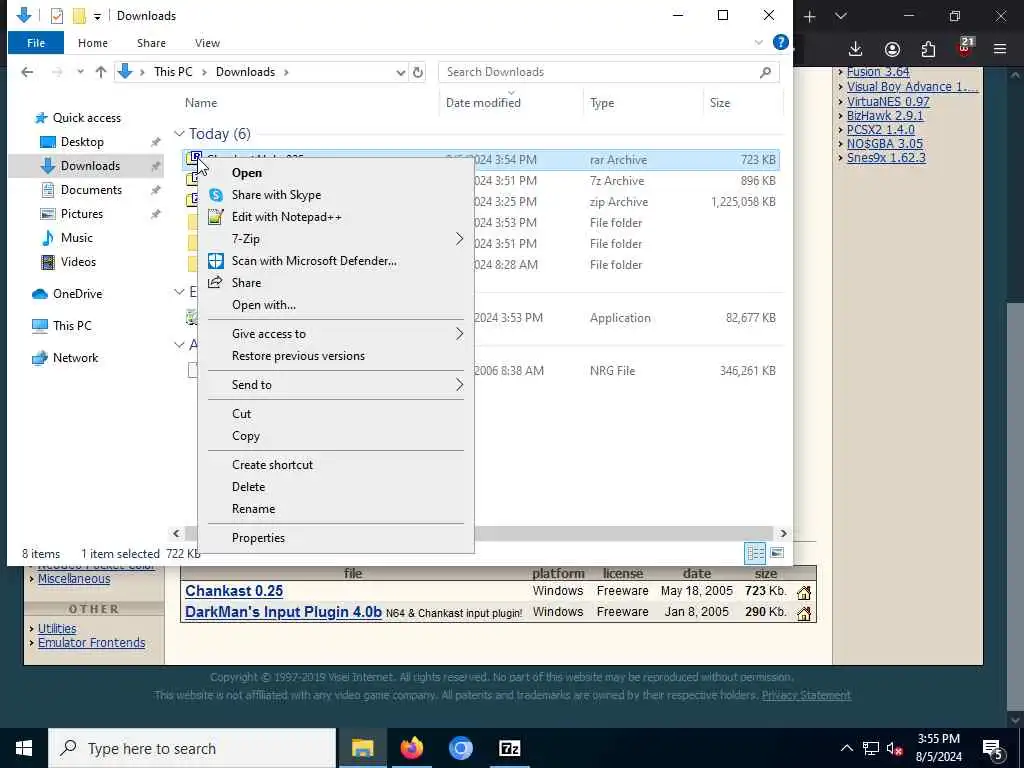1024x768 pixels.
Task: Open Quick access in navigation pane
Action: (87, 118)
